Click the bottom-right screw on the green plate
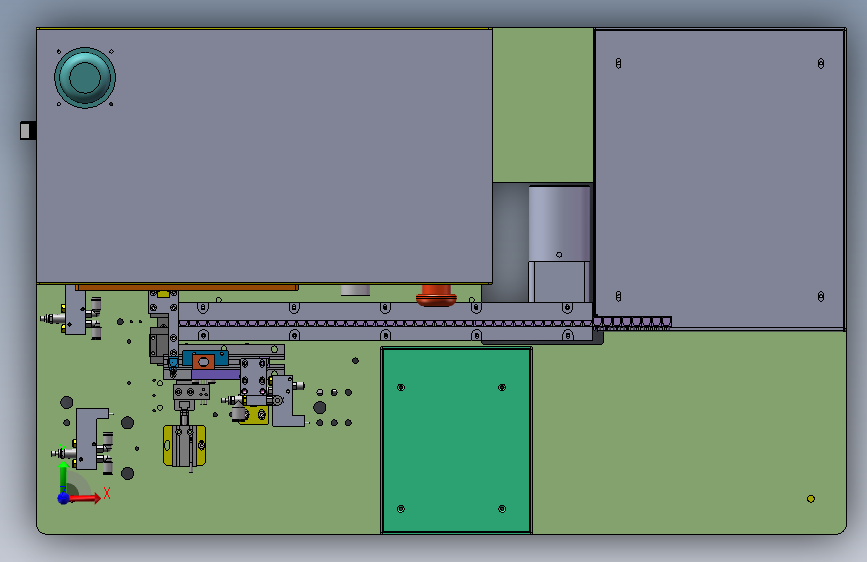867x562 pixels. (x=502, y=509)
